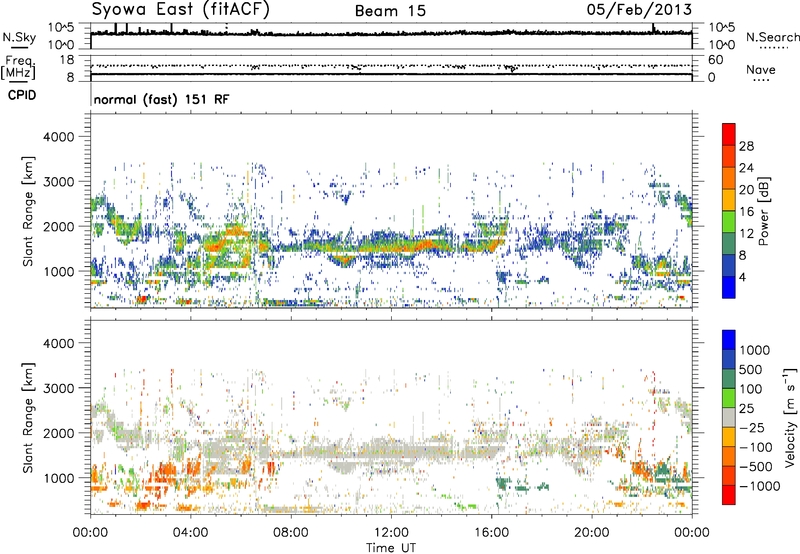Click the '4000' tick label in the power panel
The width and height of the screenshot is (800, 554).
coord(58,137)
